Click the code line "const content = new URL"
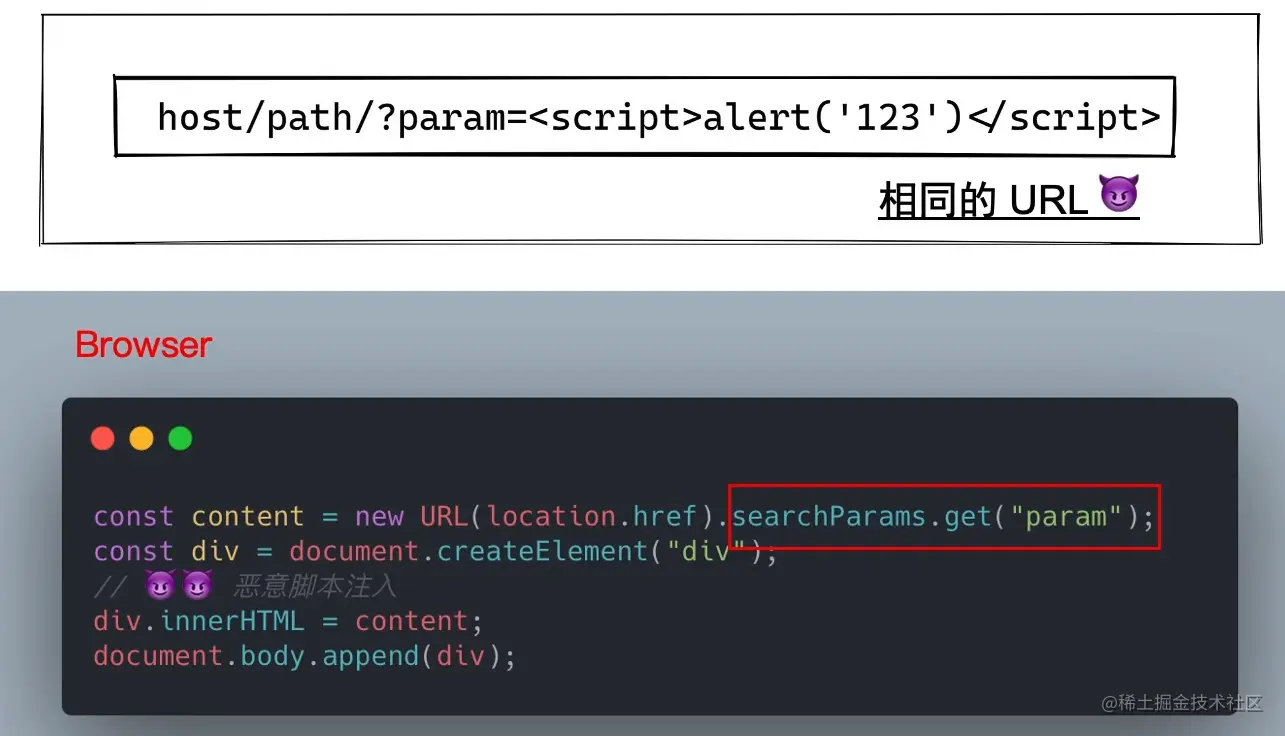 click(x=624, y=517)
